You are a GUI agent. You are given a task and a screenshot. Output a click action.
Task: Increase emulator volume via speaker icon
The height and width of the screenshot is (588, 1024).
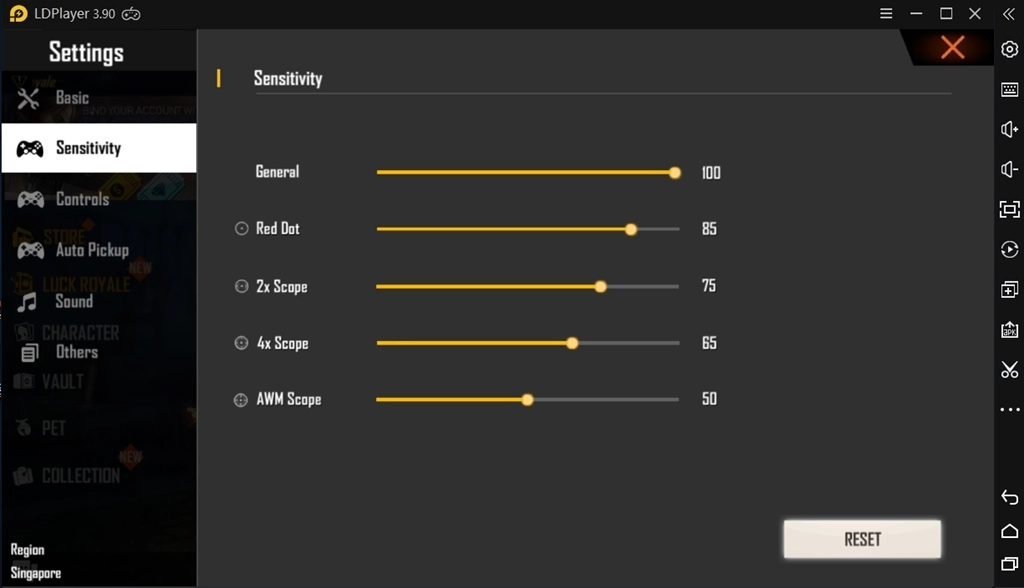pos(1009,129)
